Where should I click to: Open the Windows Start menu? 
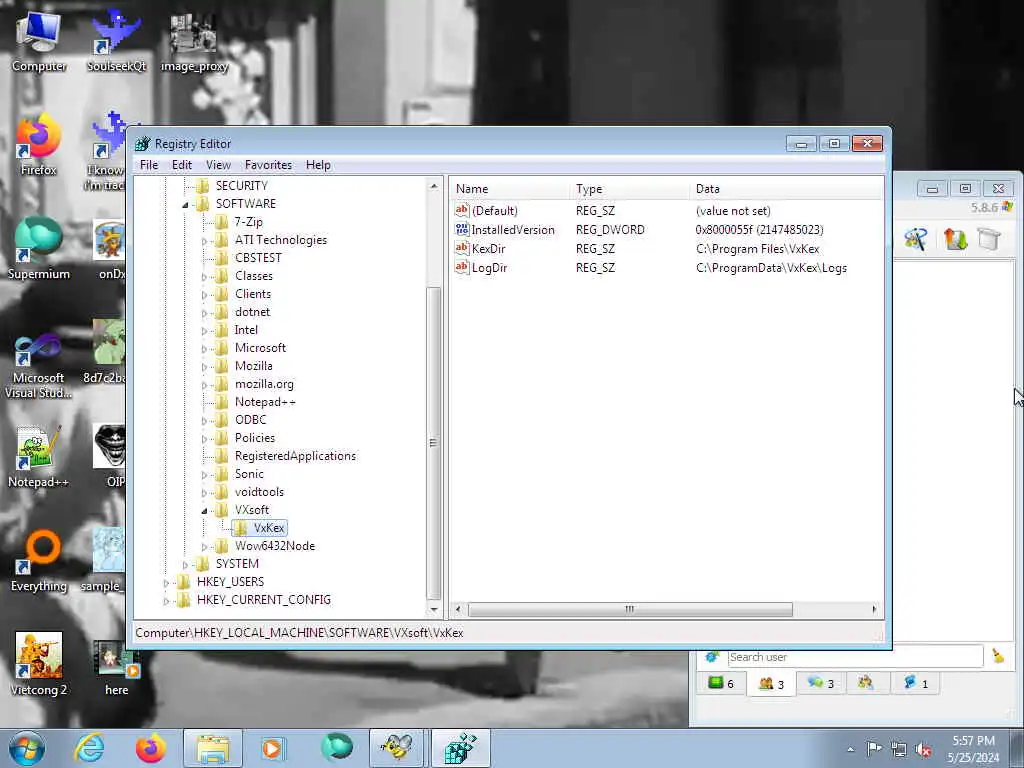pyautogui.click(x=26, y=748)
